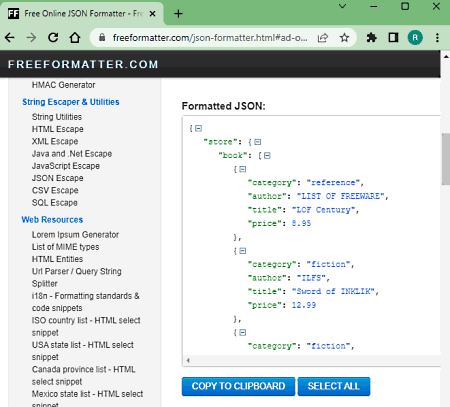Maximize the browser window
Image resolution: width=450 pixels, height=407 pixels.
[405, 6]
